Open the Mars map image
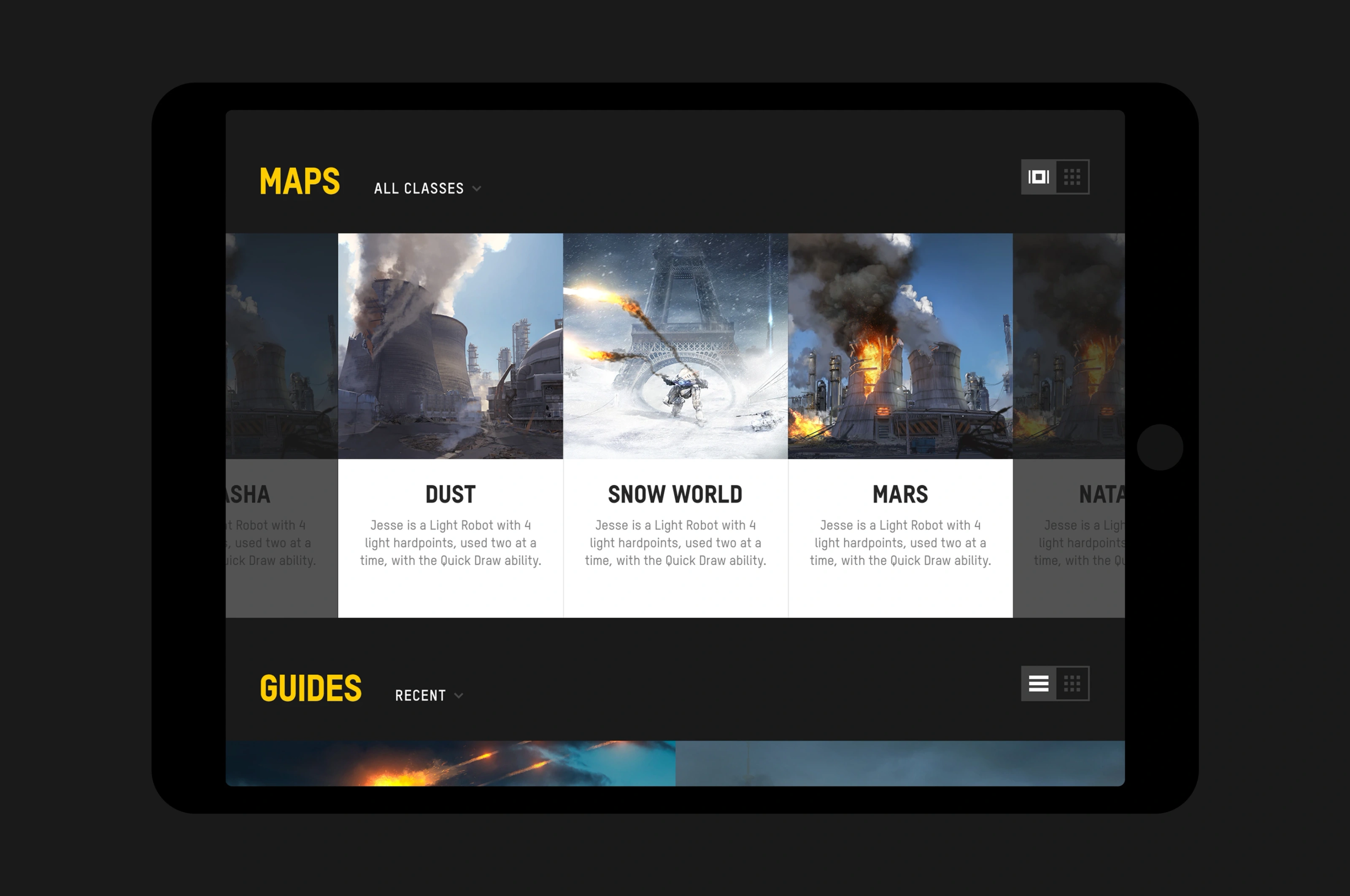This screenshot has width=1350, height=896. [900, 346]
